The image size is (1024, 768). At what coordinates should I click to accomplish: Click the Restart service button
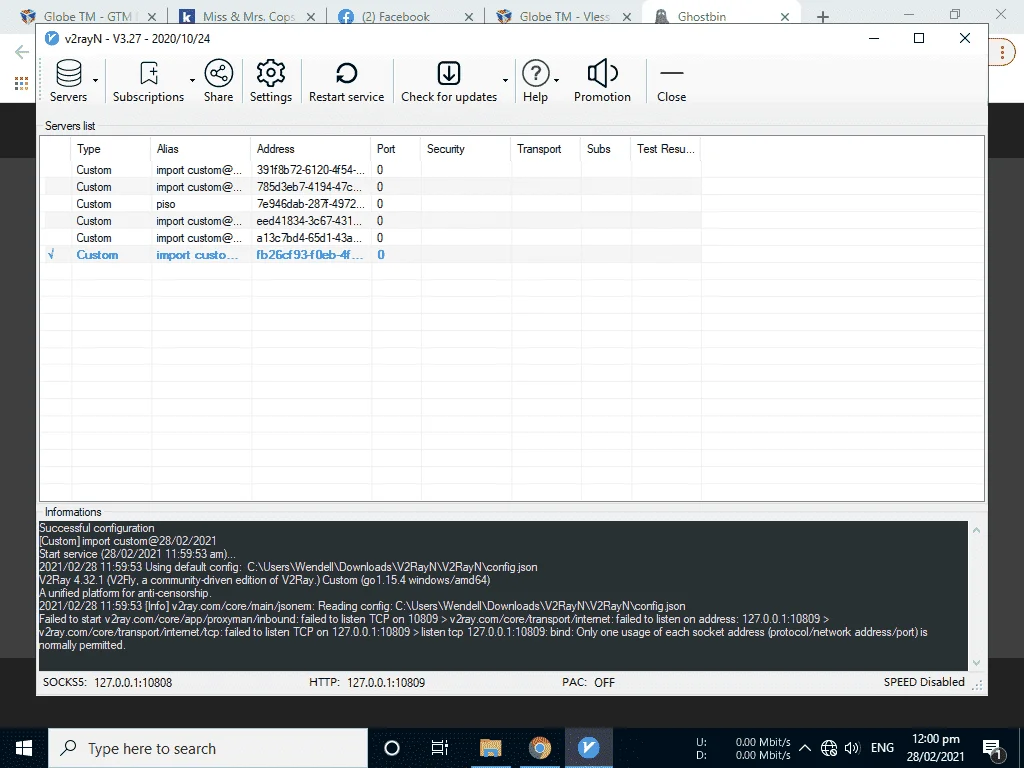click(346, 80)
